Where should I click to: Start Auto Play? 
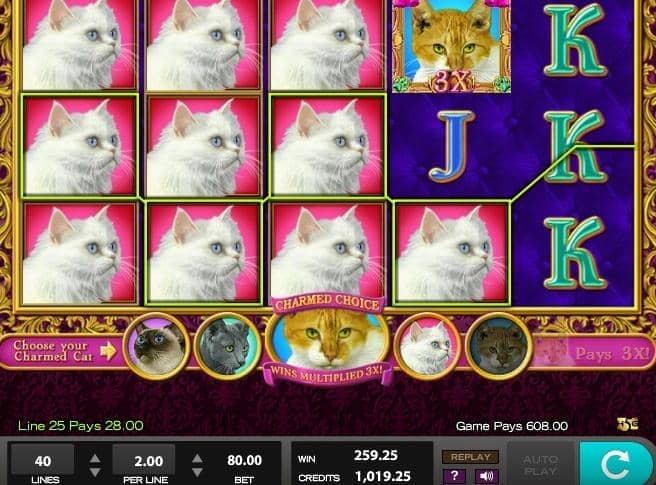coord(541,464)
